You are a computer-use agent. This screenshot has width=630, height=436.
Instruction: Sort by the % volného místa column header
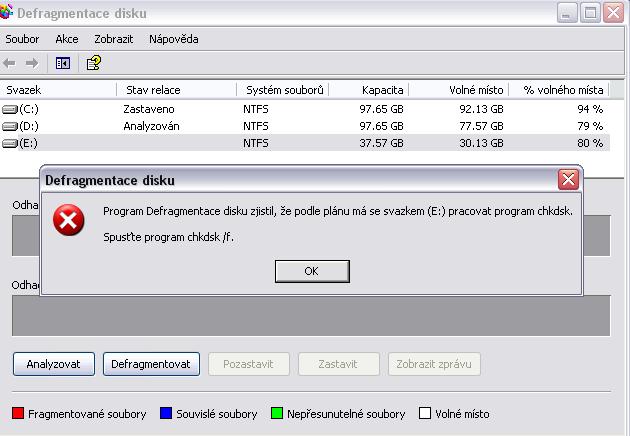[558, 90]
